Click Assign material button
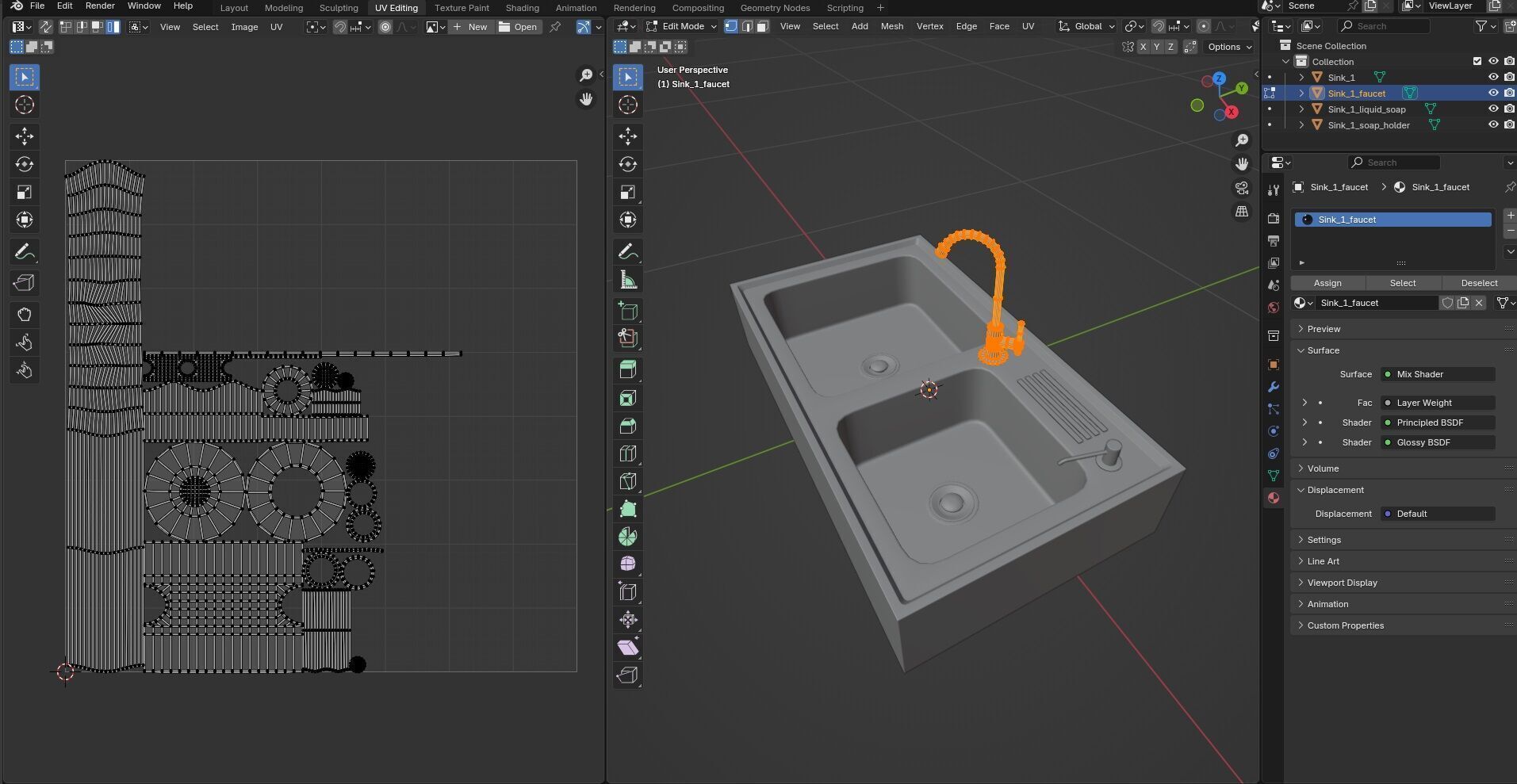Screen dimensions: 1517x784 coord(1327,283)
